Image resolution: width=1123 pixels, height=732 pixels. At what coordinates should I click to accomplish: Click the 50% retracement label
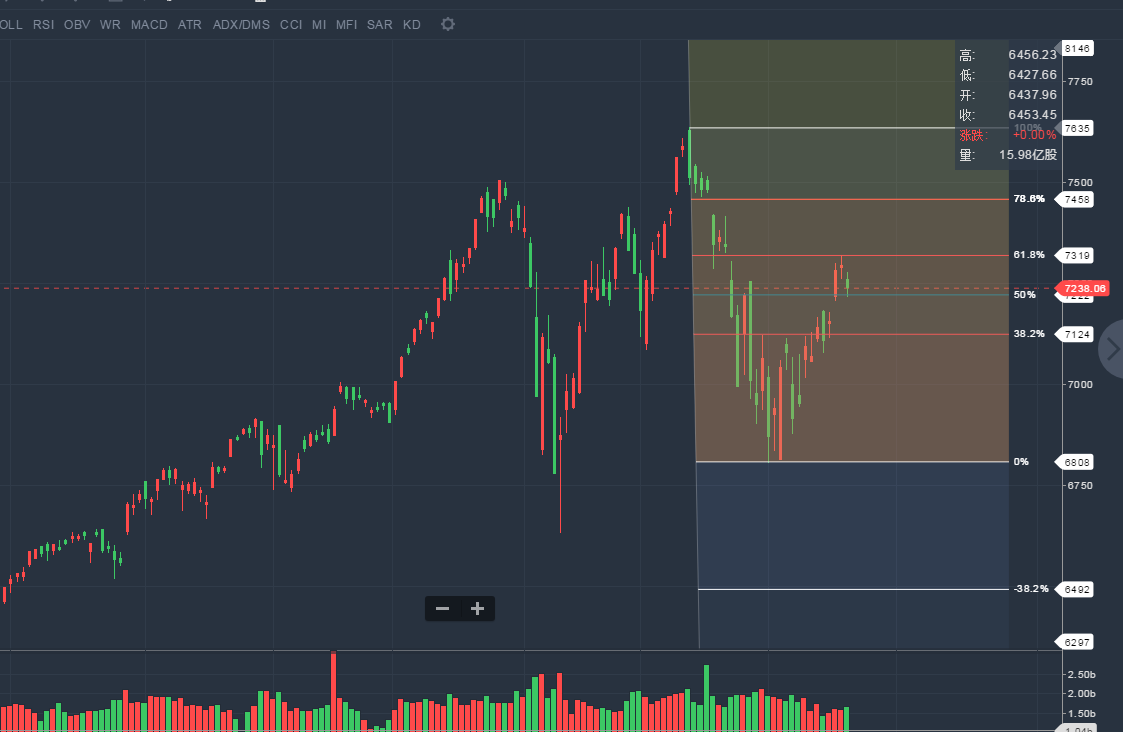(x=1025, y=295)
